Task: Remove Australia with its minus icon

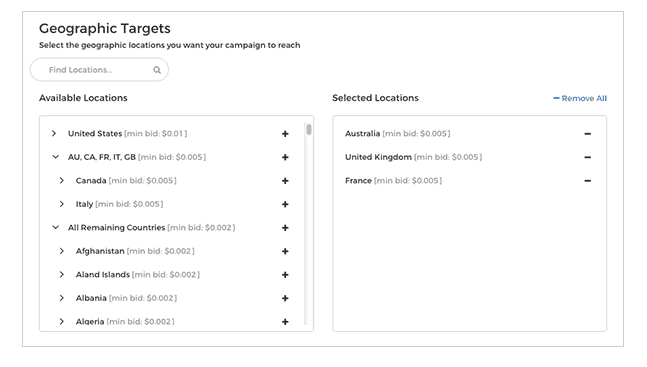Action: (588, 134)
